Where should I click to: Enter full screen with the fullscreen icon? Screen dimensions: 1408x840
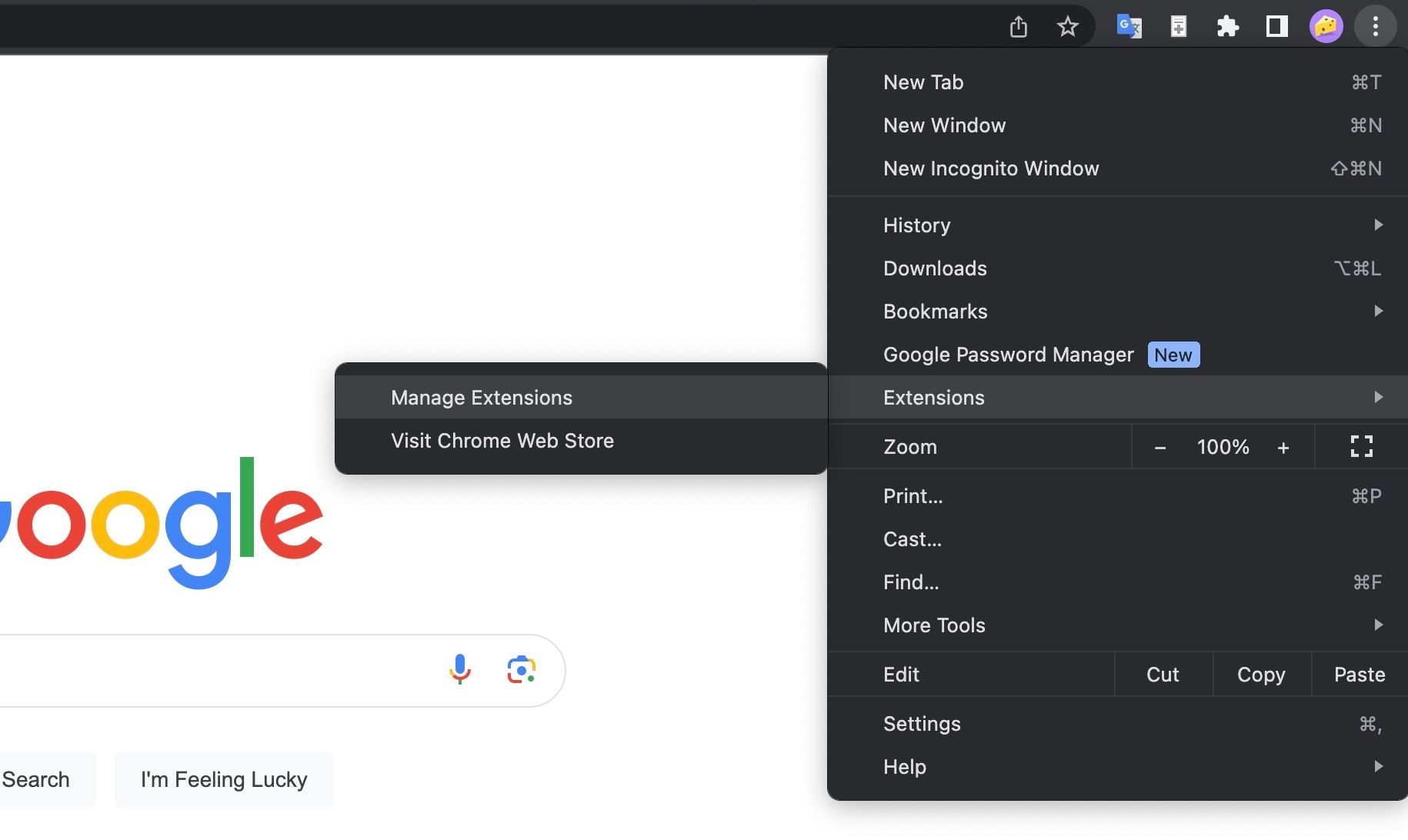click(1361, 446)
